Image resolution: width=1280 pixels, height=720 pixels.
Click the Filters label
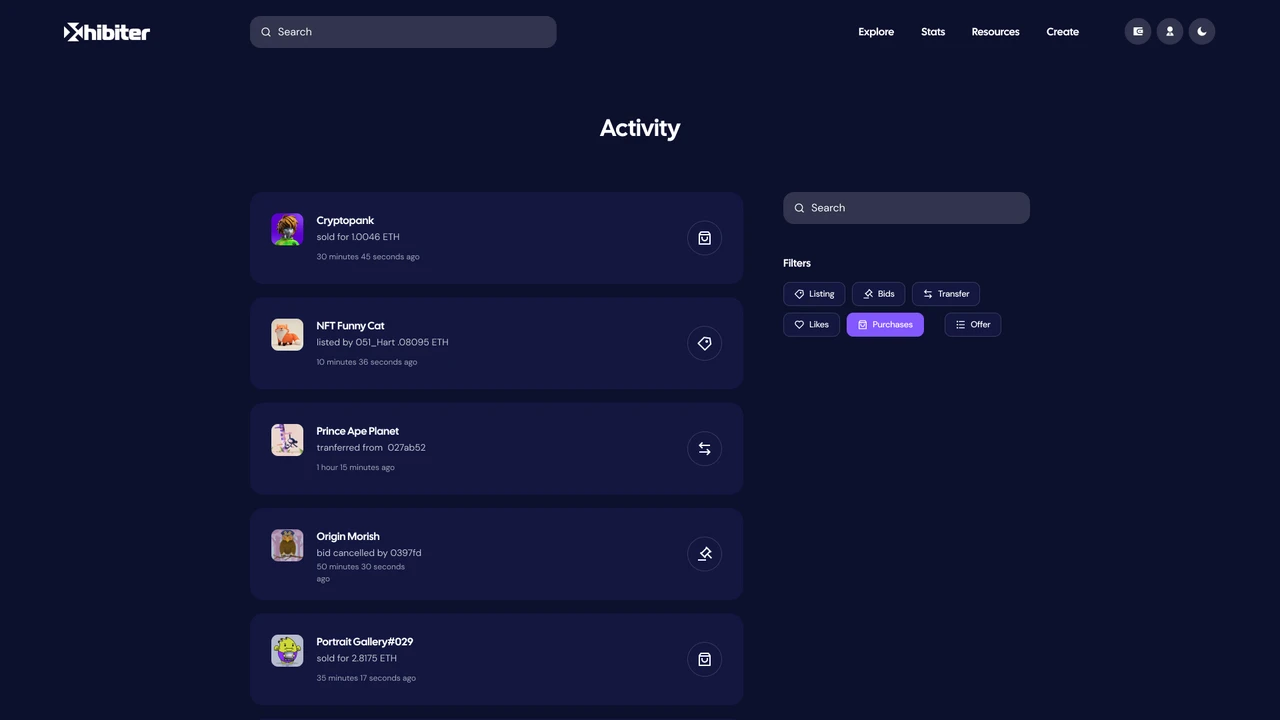point(797,263)
